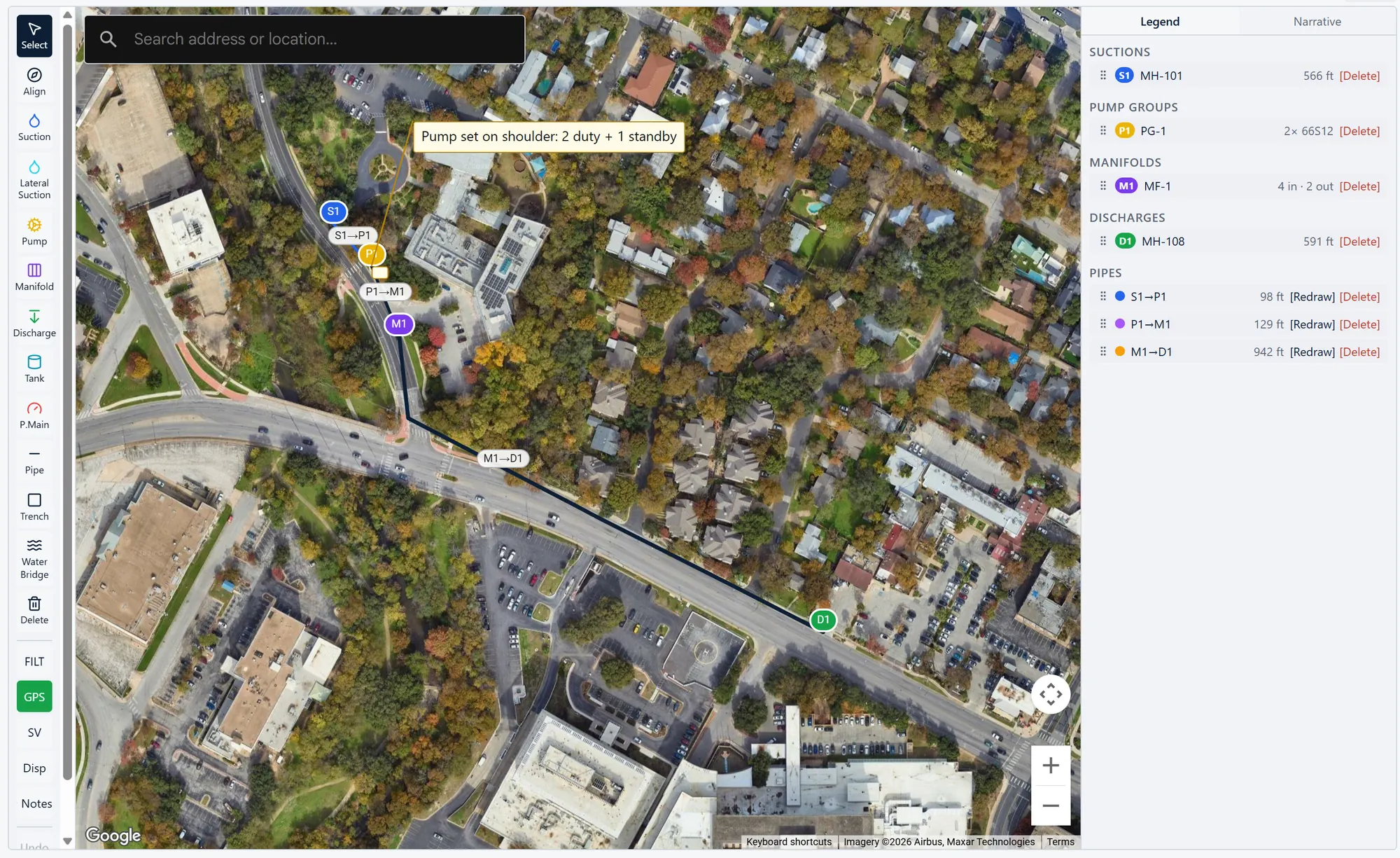Image resolution: width=1400 pixels, height=858 pixels.
Task: Click the S1 suction marker on map
Action: pos(333,212)
